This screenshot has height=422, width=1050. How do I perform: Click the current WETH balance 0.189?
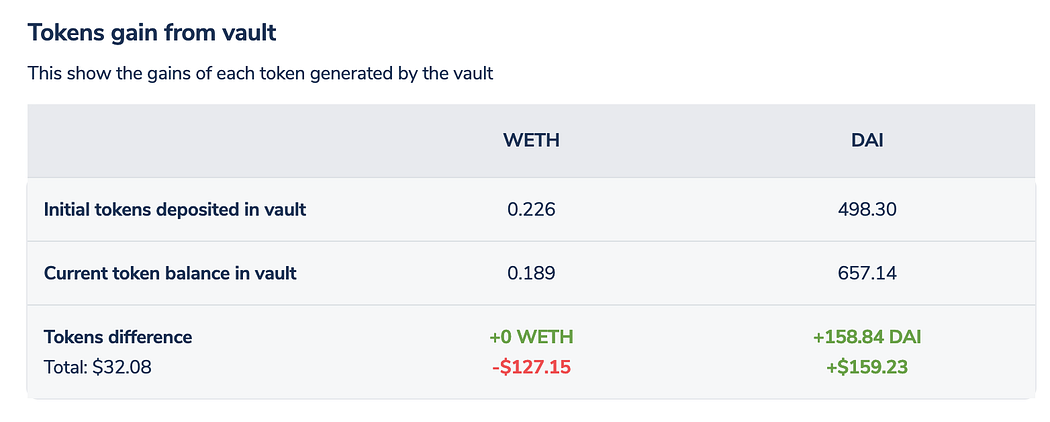tap(531, 273)
